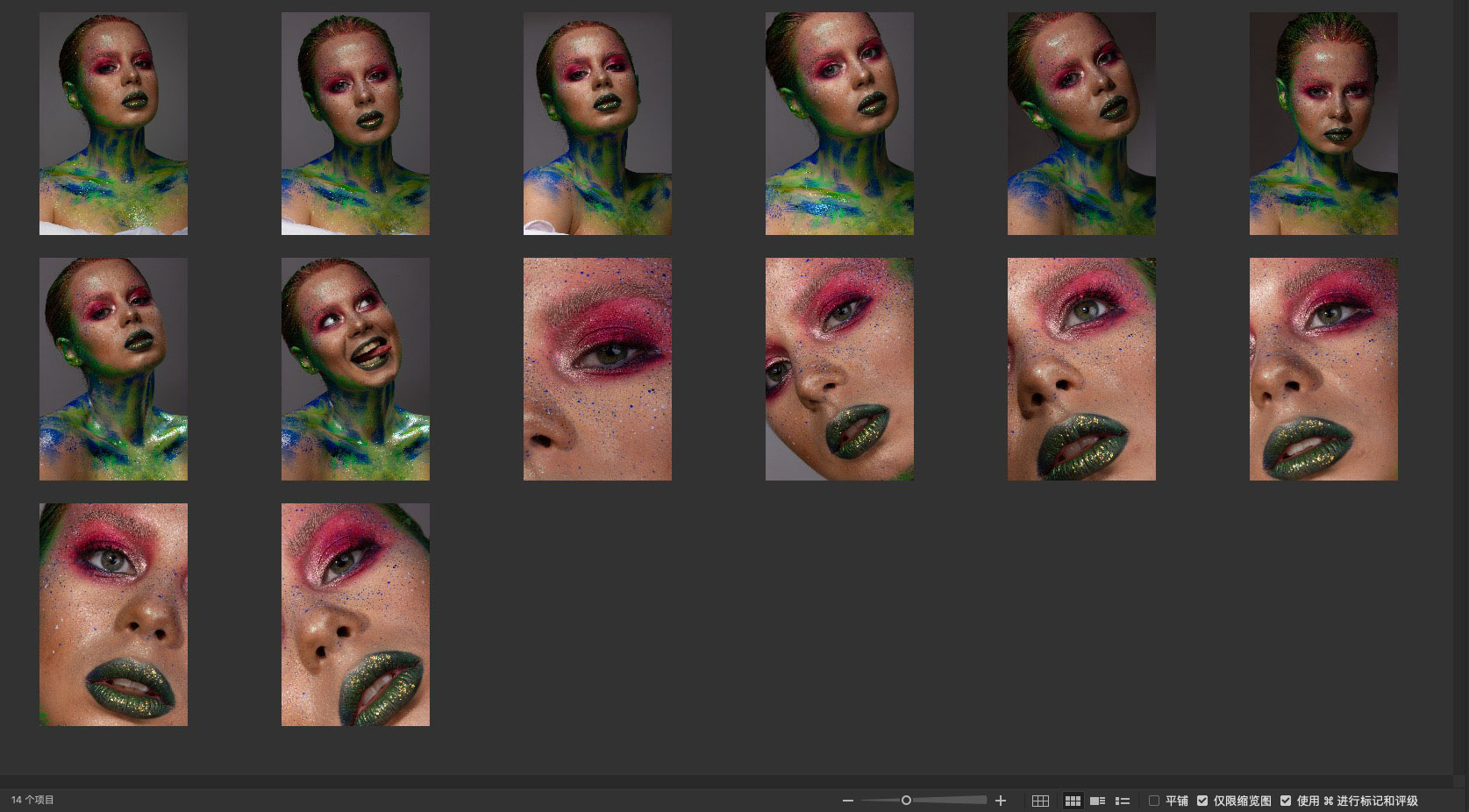Select the last thumbnail in the top row
Viewport: 1469px width, 812px height.
(x=1323, y=124)
